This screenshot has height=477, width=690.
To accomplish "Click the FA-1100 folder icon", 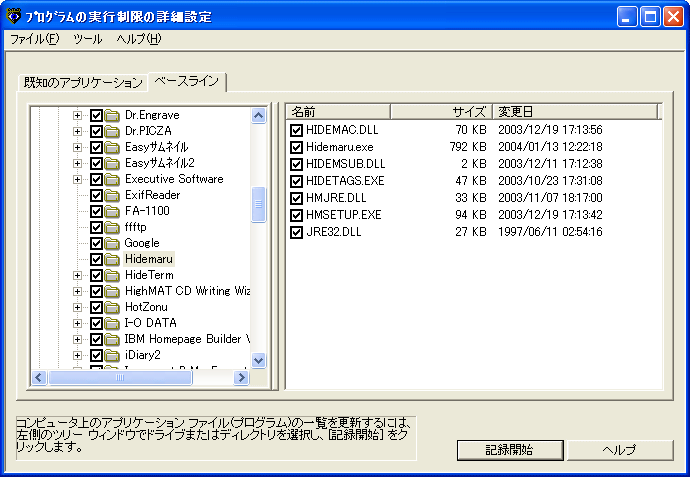I will [x=112, y=211].
